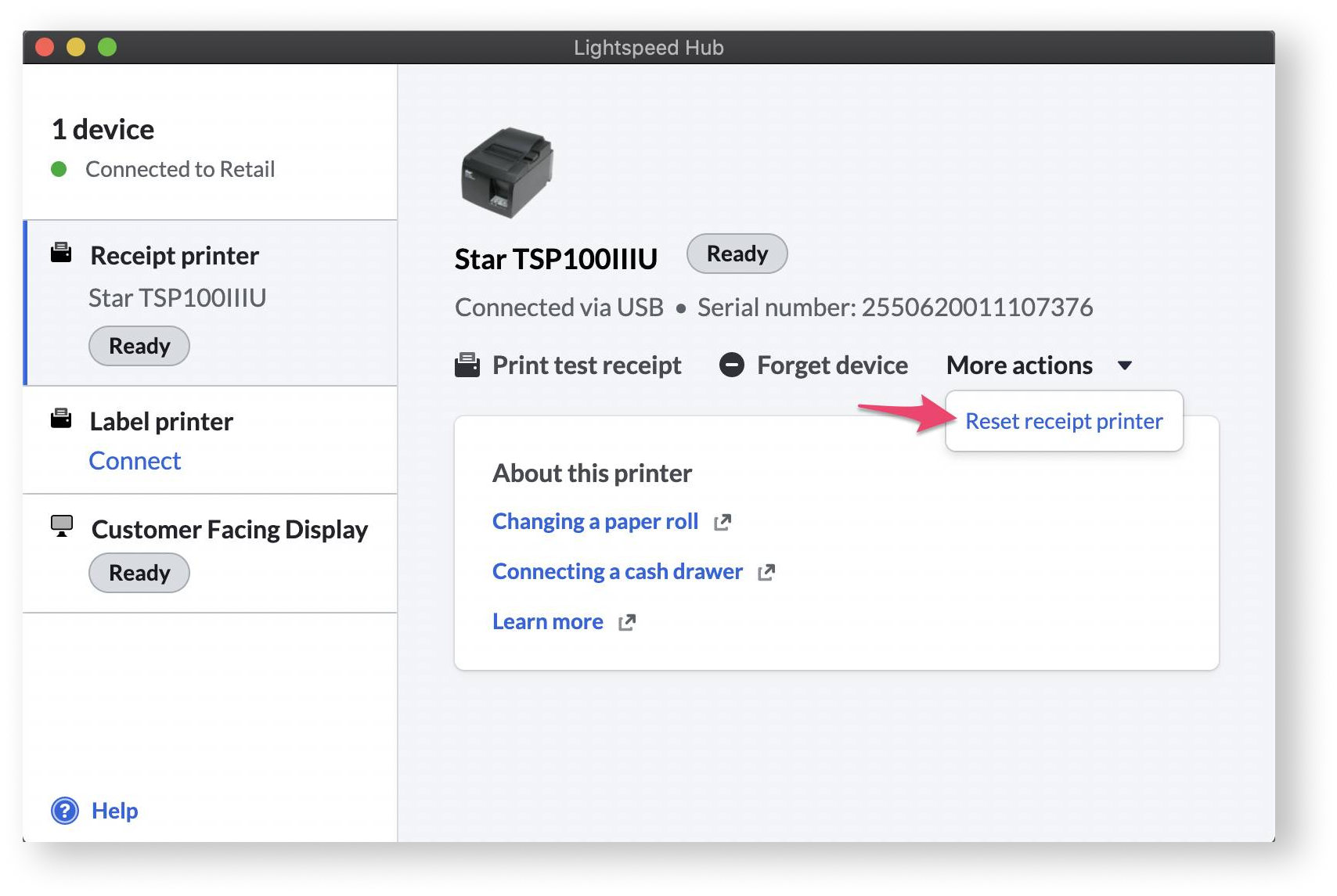Click the green zoom window button

[x=107, y=48]
